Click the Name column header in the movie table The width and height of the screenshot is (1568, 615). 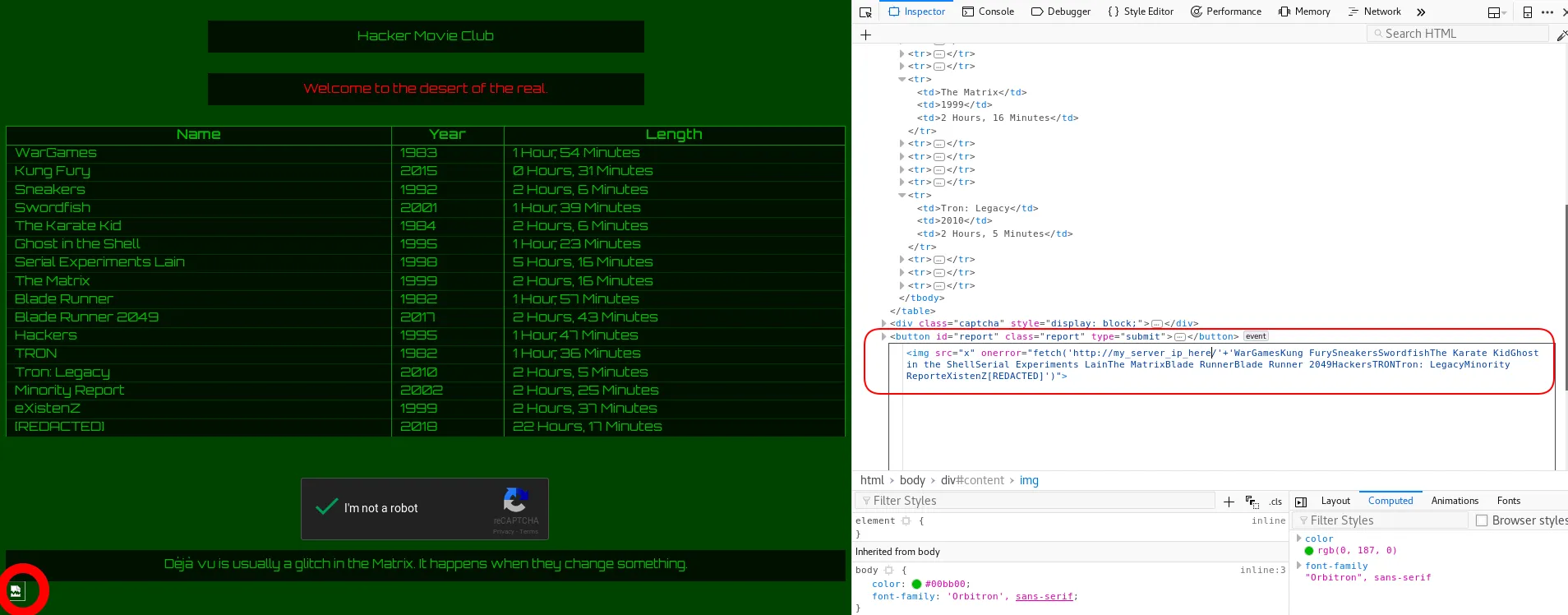(x=199, y=135)
